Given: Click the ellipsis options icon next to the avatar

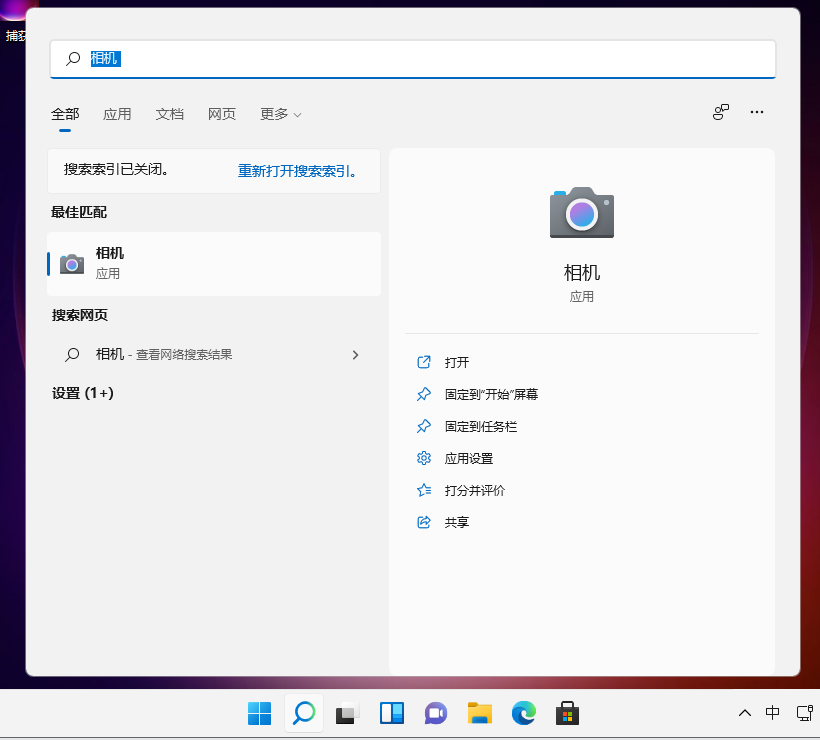Looking at the screenshot, I should (x=757, y=113).
